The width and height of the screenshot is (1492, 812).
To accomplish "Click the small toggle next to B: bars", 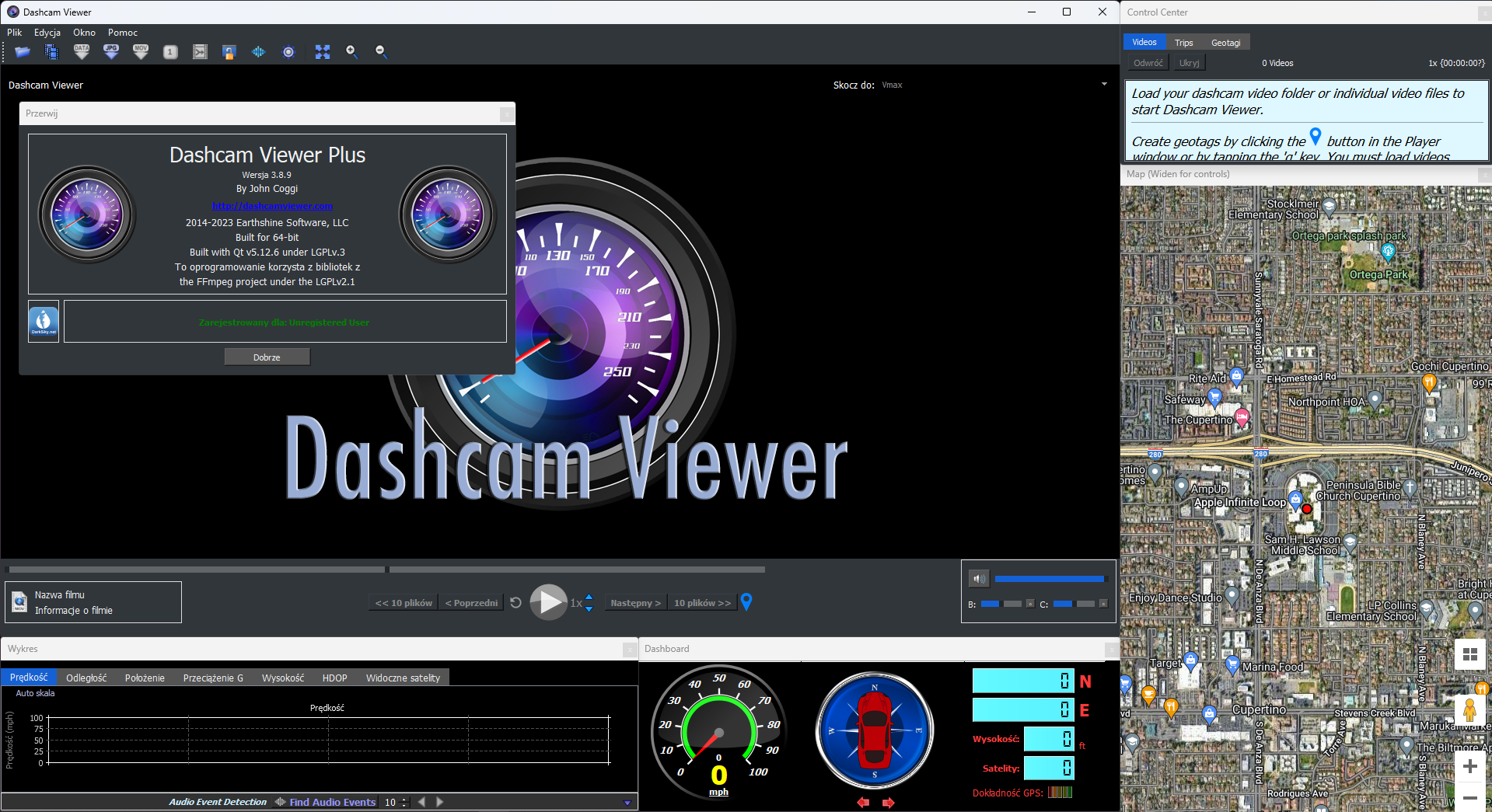I will [x=1030, y=604].
